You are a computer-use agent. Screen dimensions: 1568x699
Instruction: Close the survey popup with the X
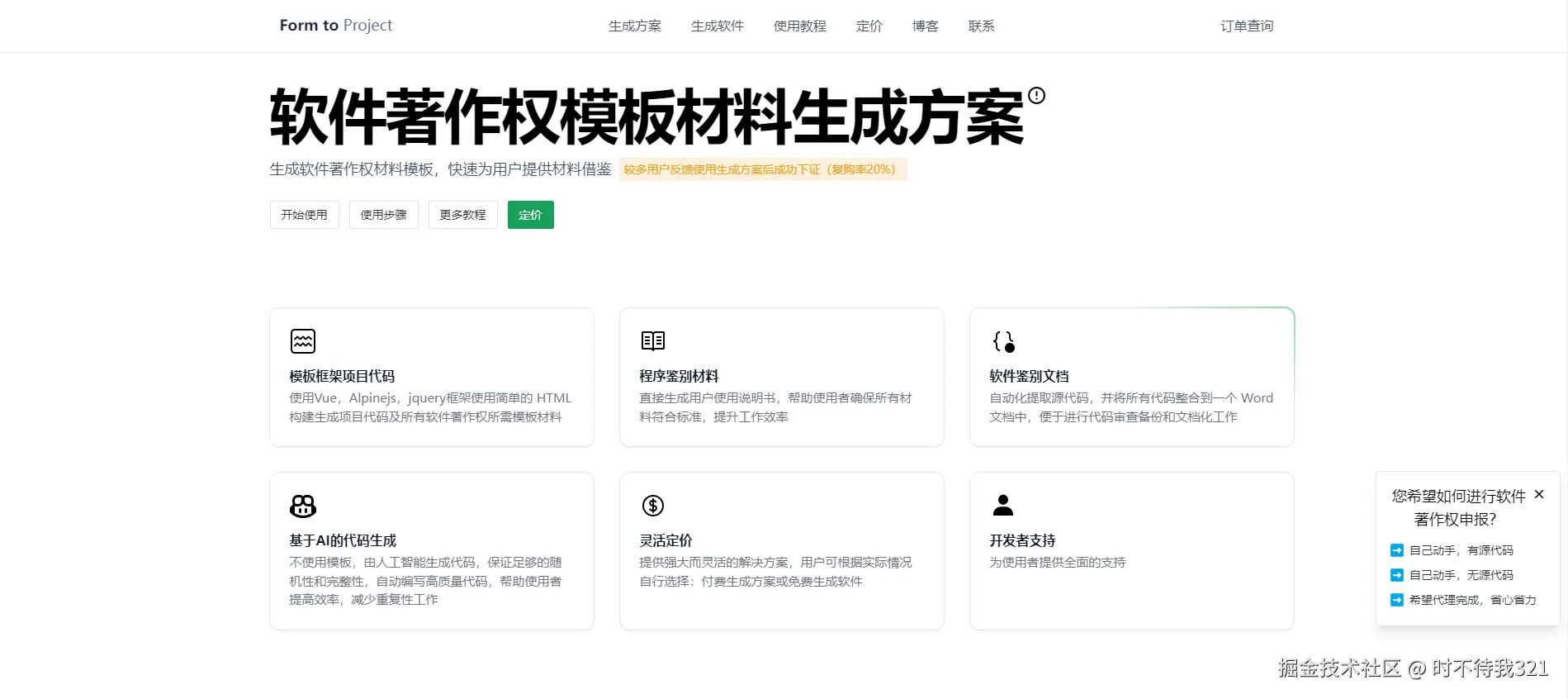1539,494
